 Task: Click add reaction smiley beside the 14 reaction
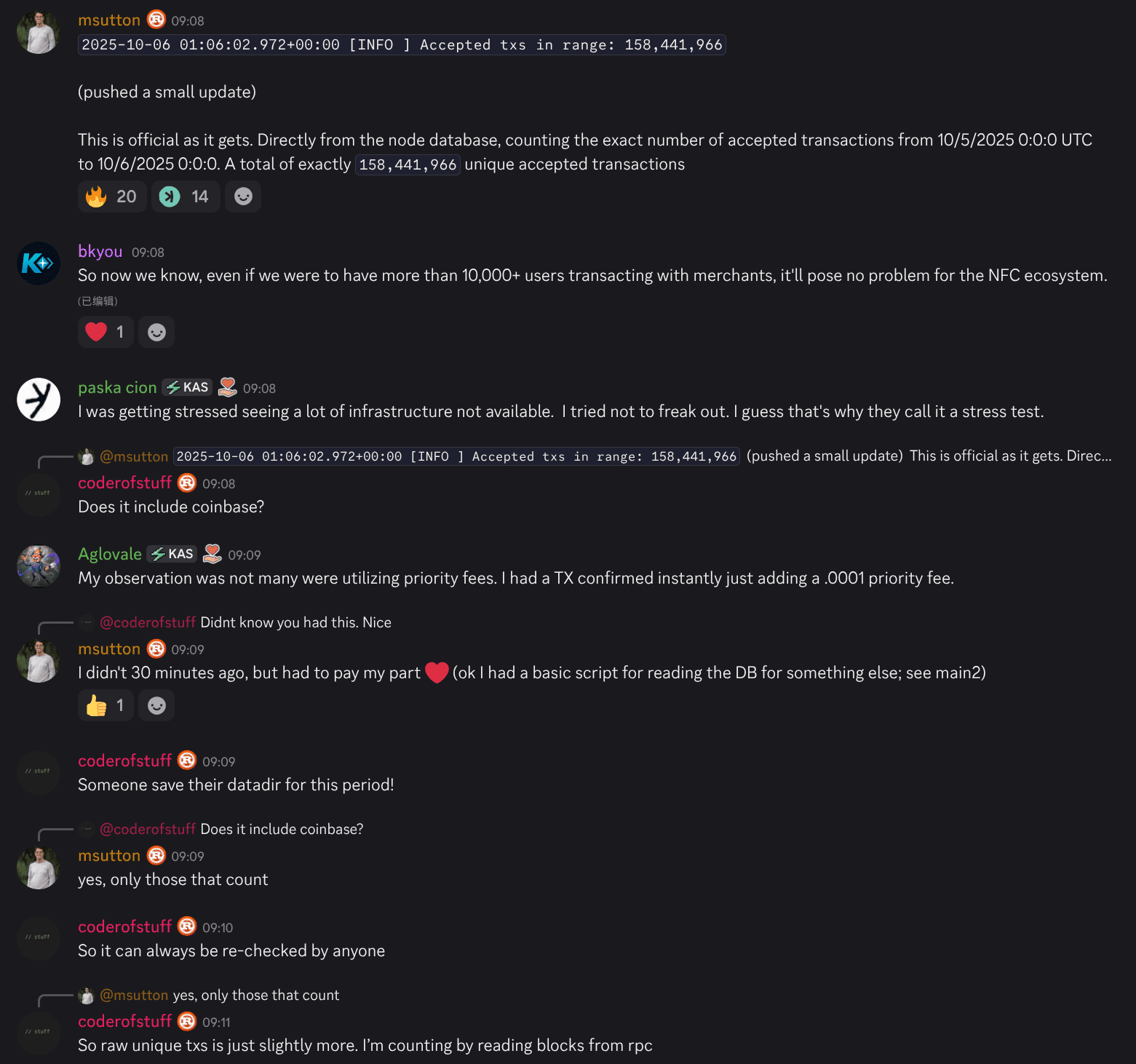[x=243, y=196]
